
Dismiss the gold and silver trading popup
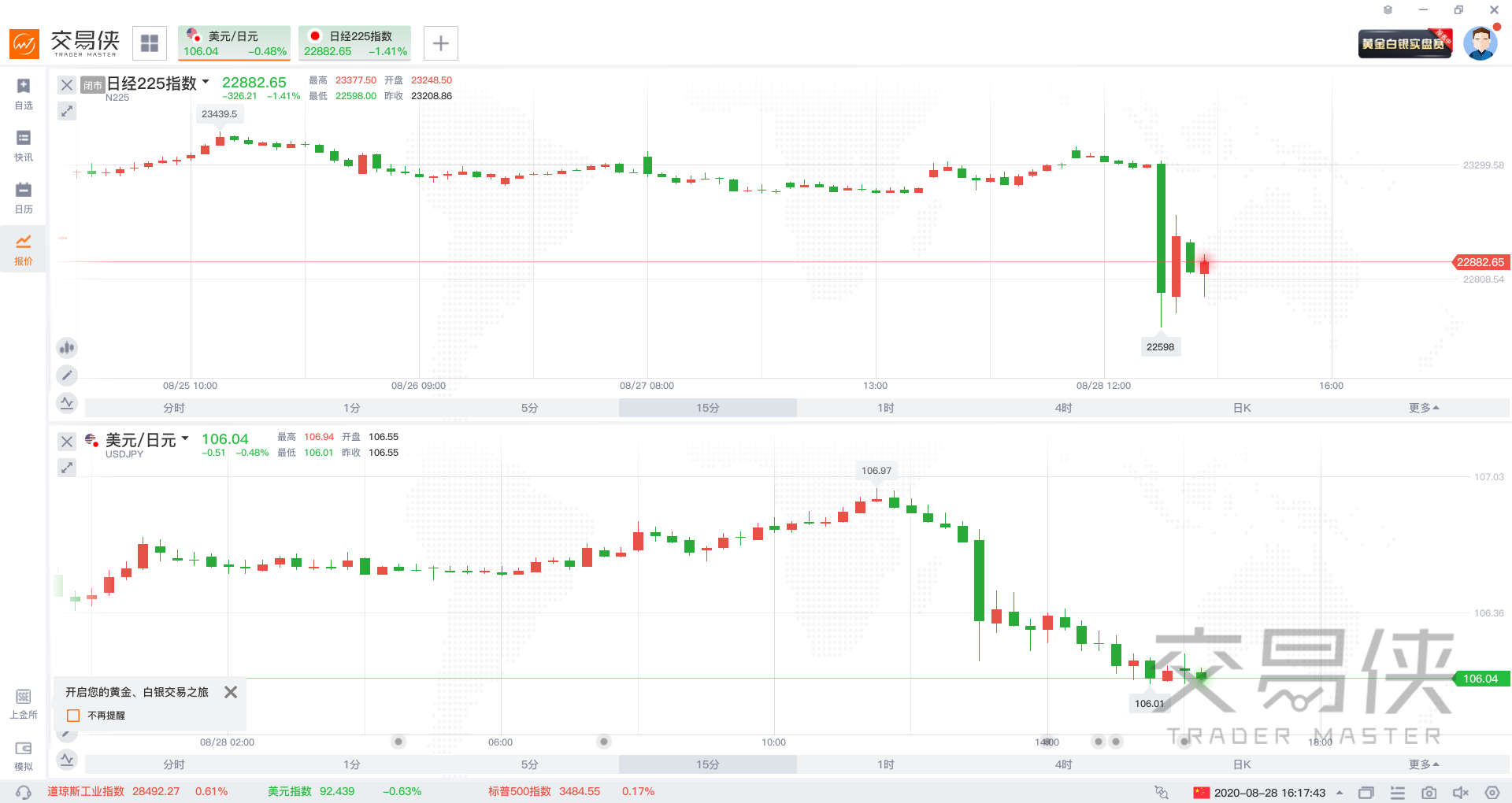[231, 692]
